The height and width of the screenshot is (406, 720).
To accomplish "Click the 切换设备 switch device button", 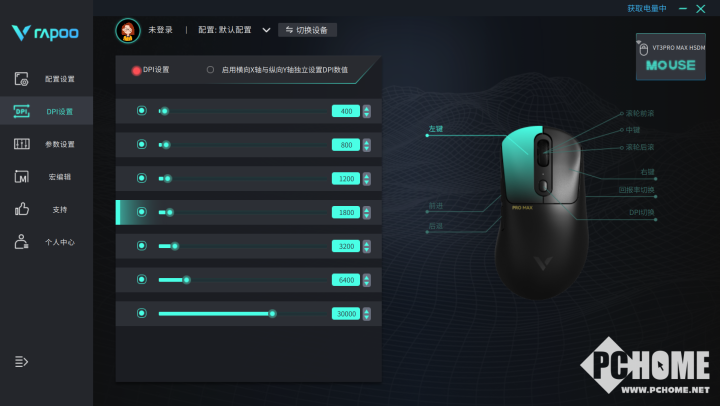I will click(307, 30).
